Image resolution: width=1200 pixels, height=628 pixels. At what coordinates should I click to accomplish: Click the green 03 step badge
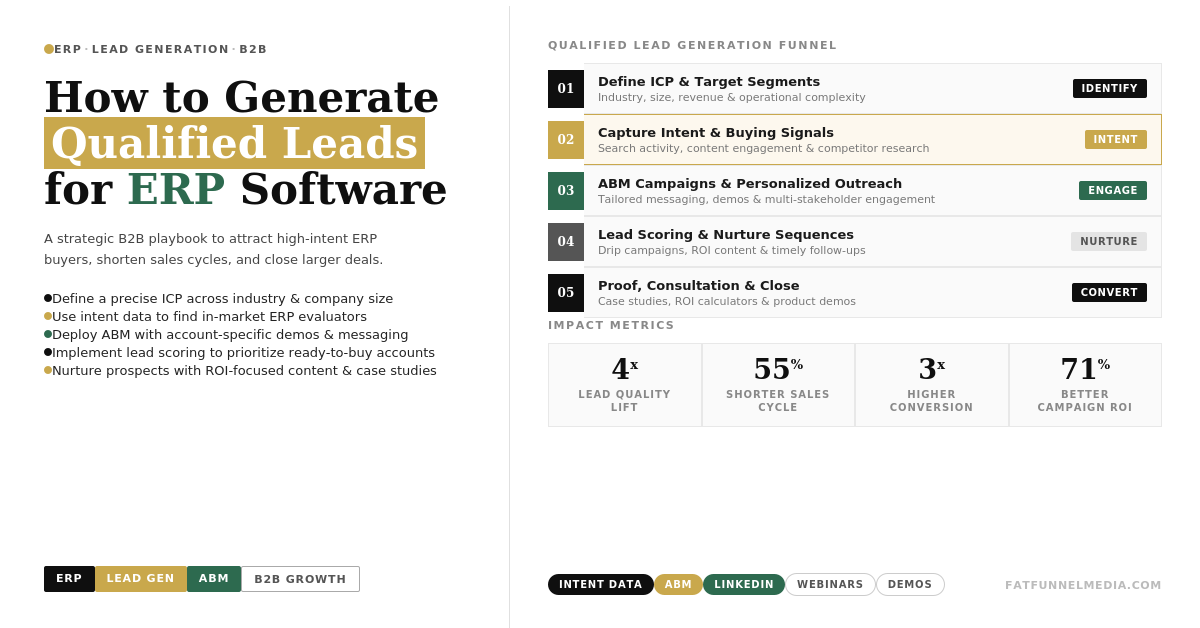tap(566, 191)
